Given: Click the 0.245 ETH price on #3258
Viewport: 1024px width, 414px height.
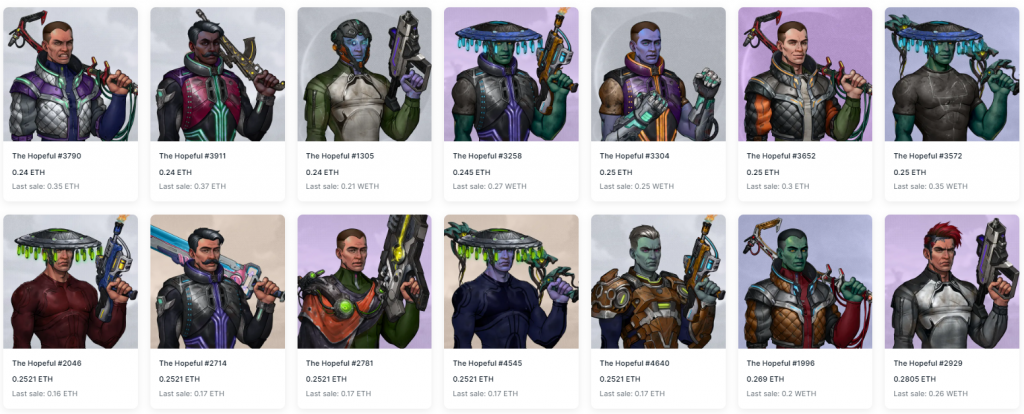Looking at the screenshot, I should tap(472, 173).
